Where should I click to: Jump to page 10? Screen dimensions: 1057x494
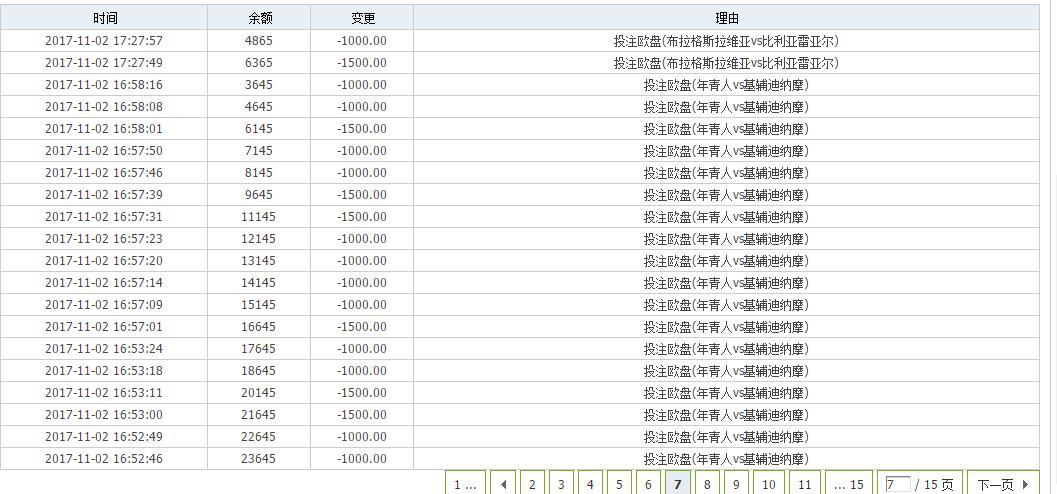tap(768, 484)
